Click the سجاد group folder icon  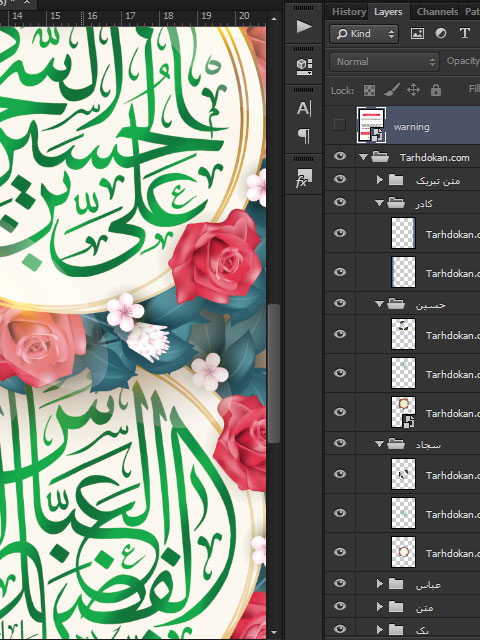396,444
